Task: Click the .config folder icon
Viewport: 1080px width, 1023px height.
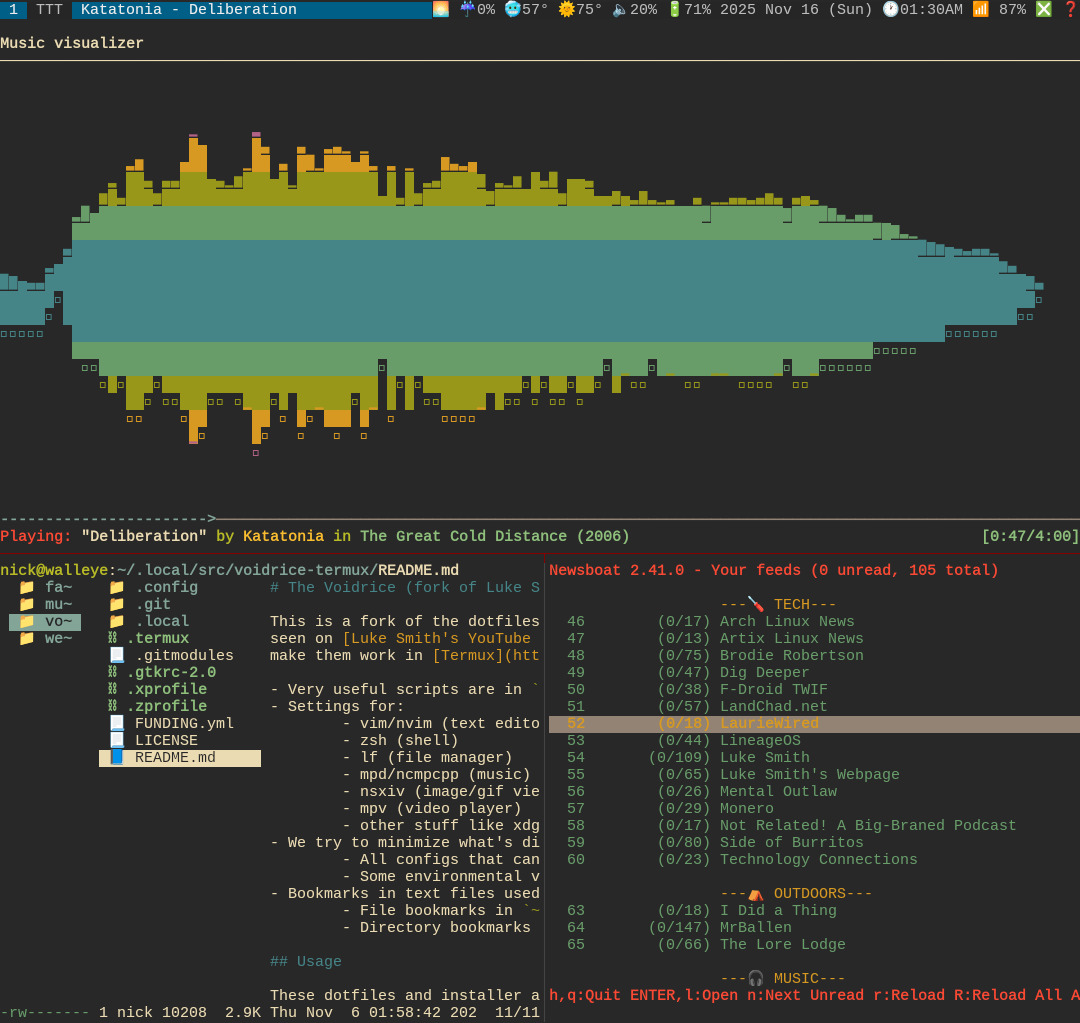Action: (117, 588)
